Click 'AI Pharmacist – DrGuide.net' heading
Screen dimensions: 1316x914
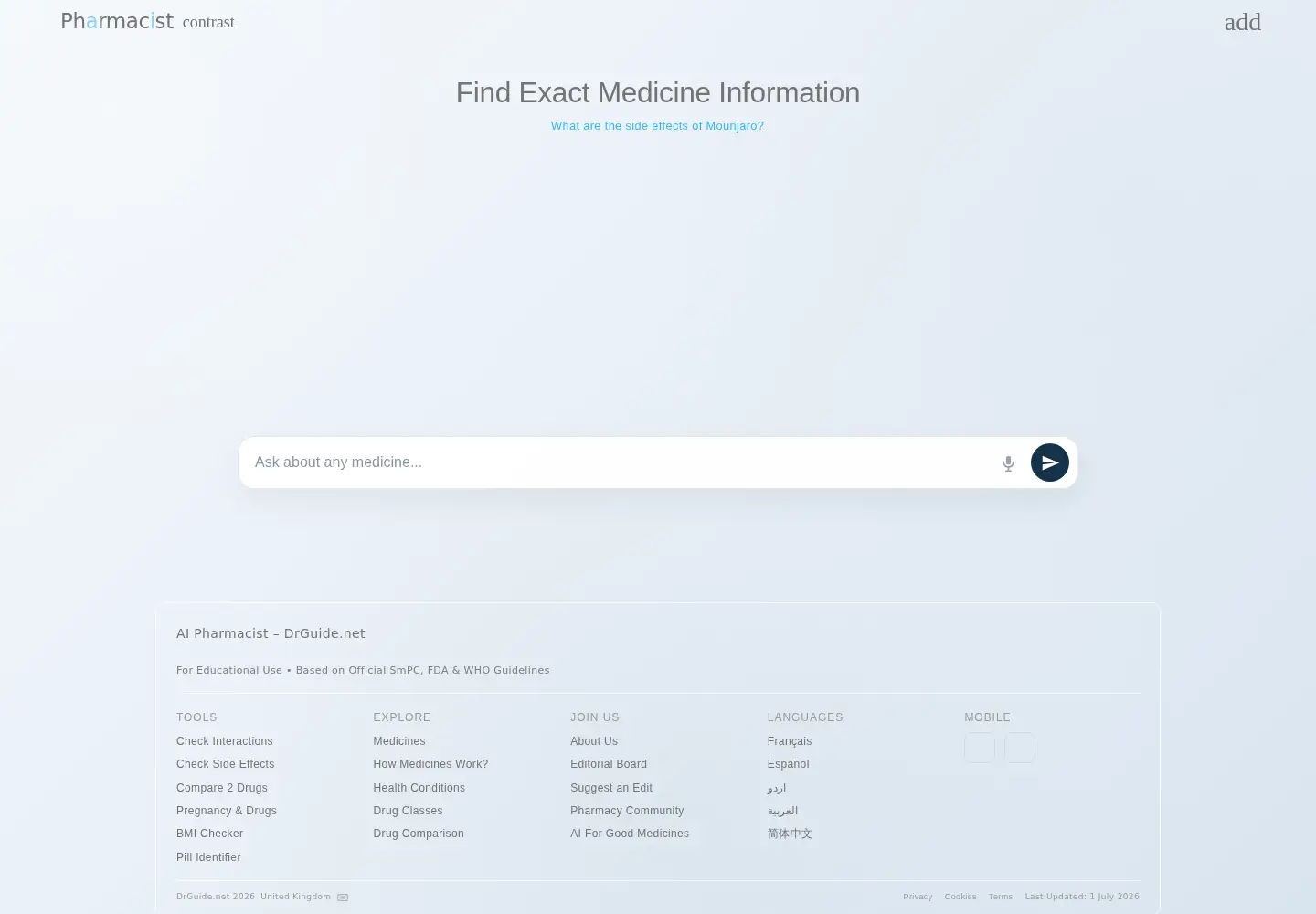pos(271,633)
